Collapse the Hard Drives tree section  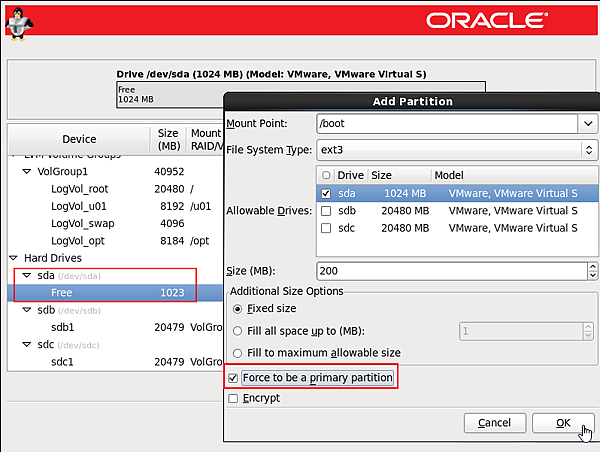click(13, 258)
